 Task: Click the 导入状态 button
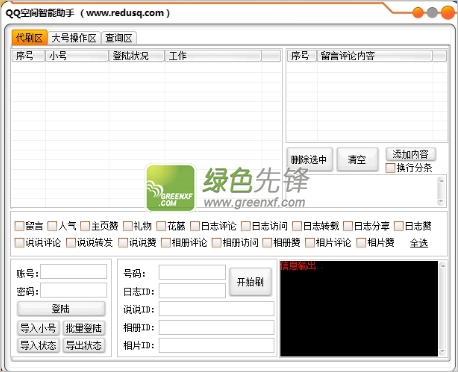coord(38,345)
